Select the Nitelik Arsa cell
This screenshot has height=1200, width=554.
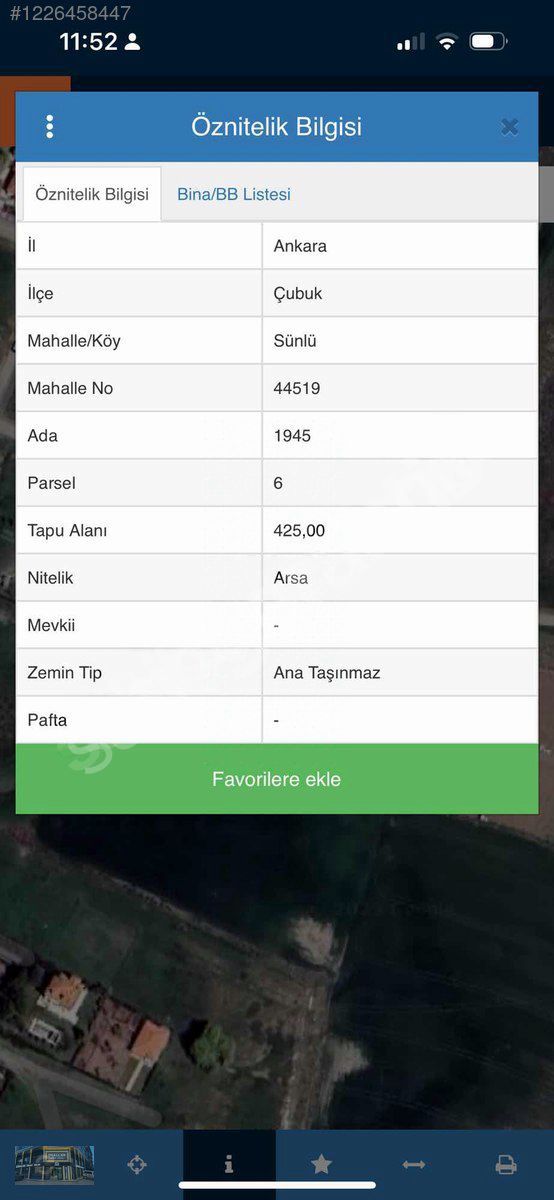(x=400, y=578)
